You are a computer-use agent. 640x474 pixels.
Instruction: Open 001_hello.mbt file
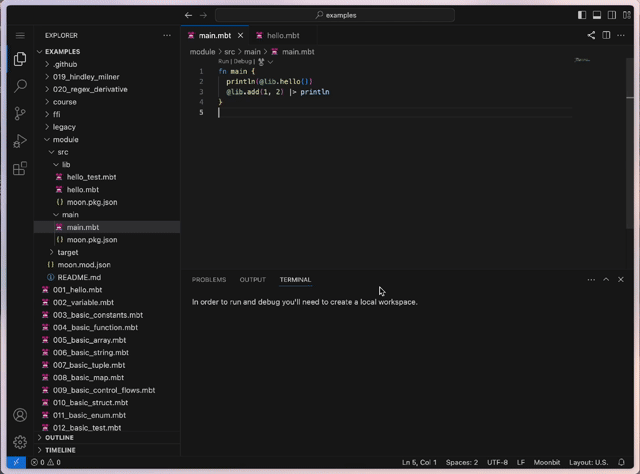(x=107, y=290)
